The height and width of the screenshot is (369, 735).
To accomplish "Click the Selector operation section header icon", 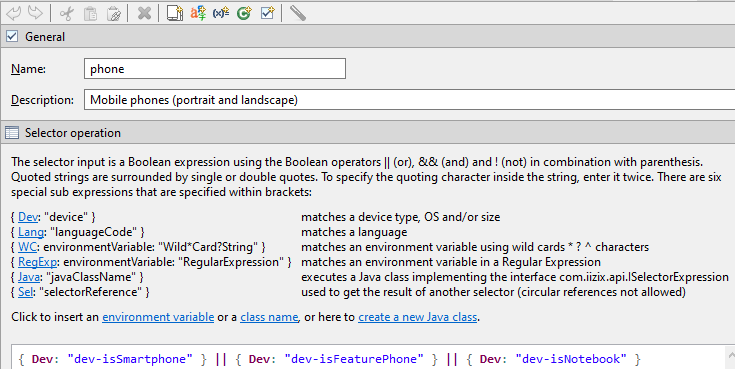I will (12, 133).
